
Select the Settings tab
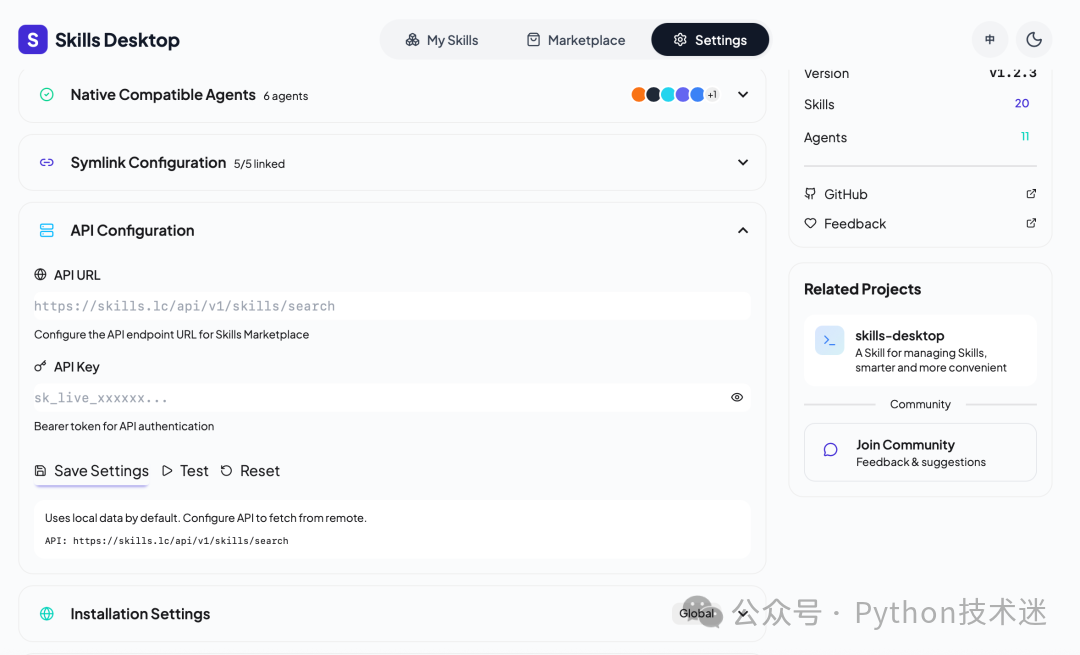710,40
